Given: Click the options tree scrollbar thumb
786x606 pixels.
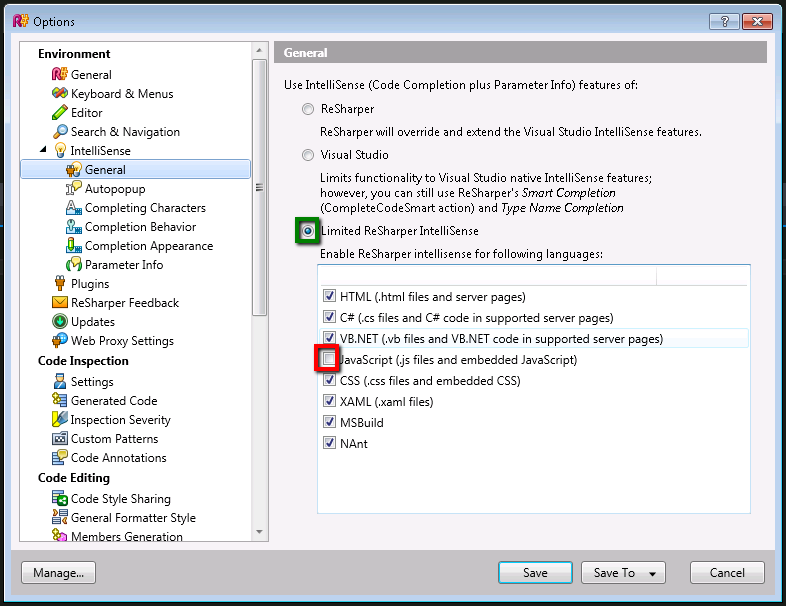Looking at the screenshot, I should pos(259,187).
